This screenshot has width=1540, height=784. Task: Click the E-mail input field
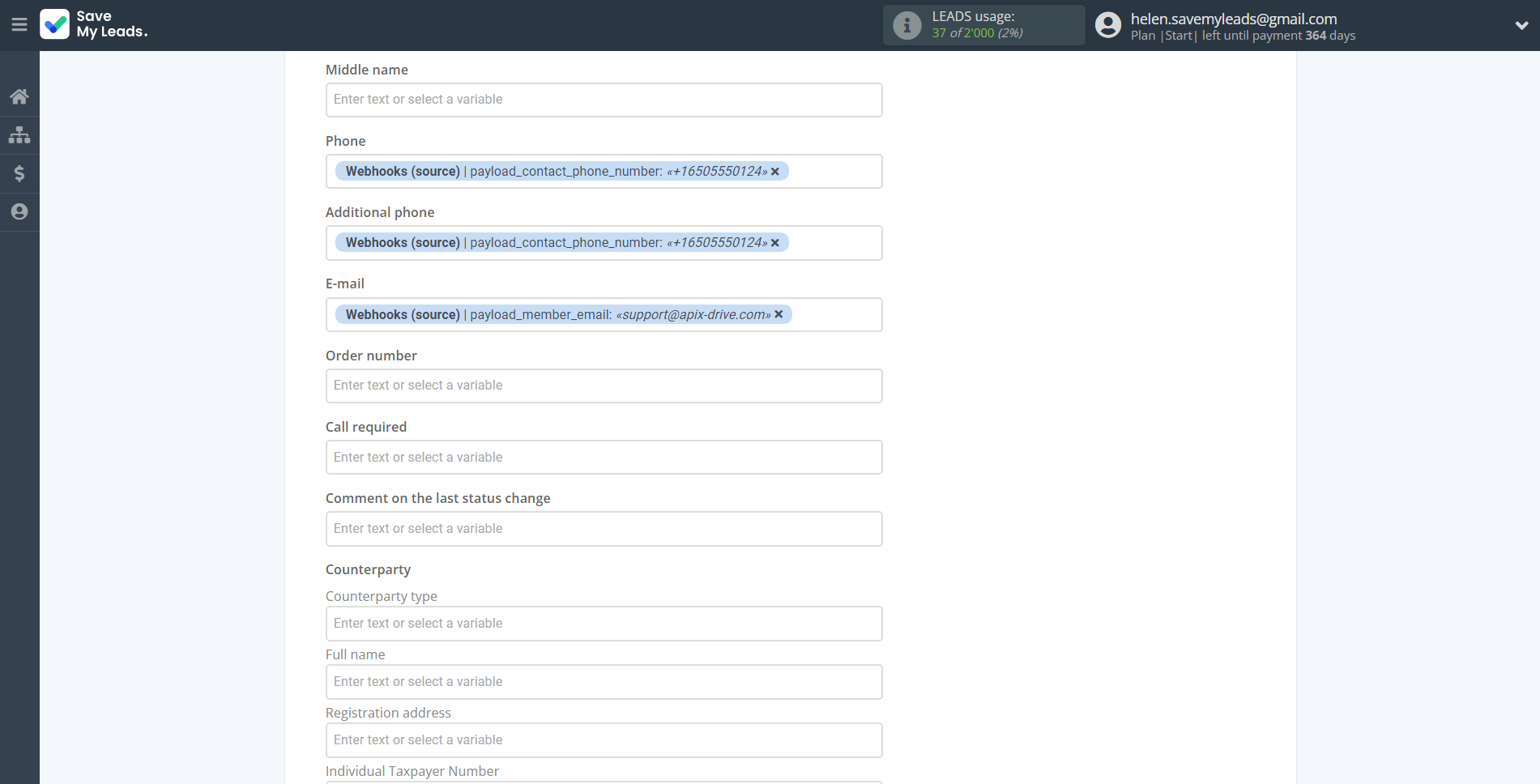coord(604,314)
